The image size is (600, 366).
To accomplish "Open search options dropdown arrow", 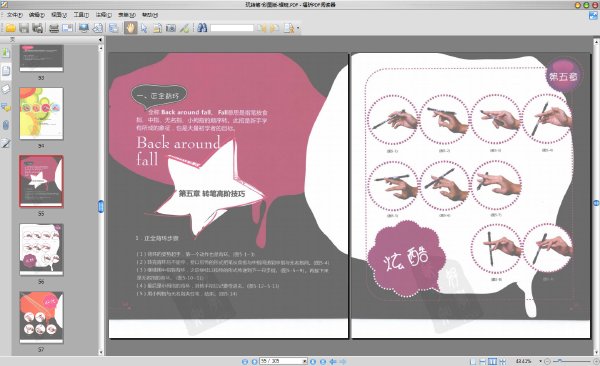I will (x=298, y=28).
